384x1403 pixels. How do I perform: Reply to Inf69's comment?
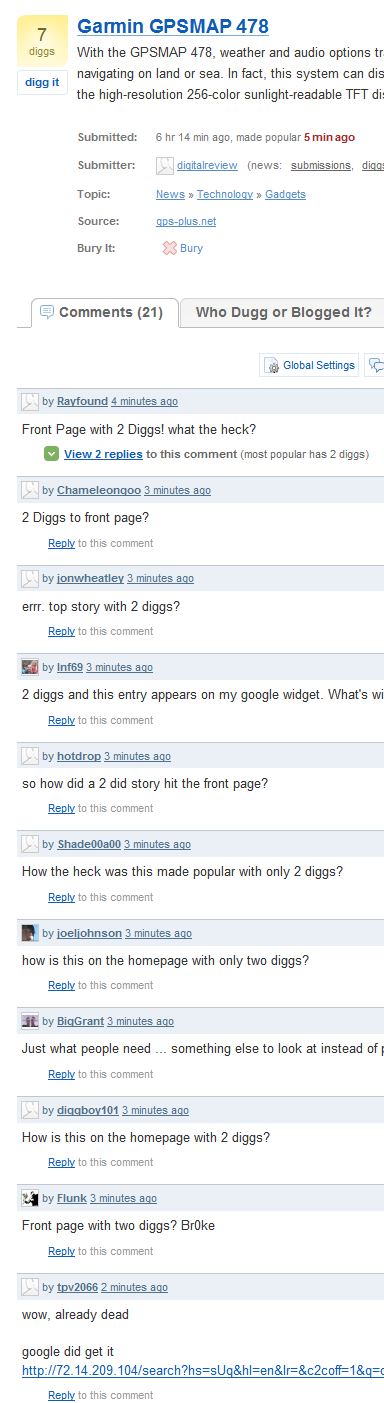(x=61, y=720)
